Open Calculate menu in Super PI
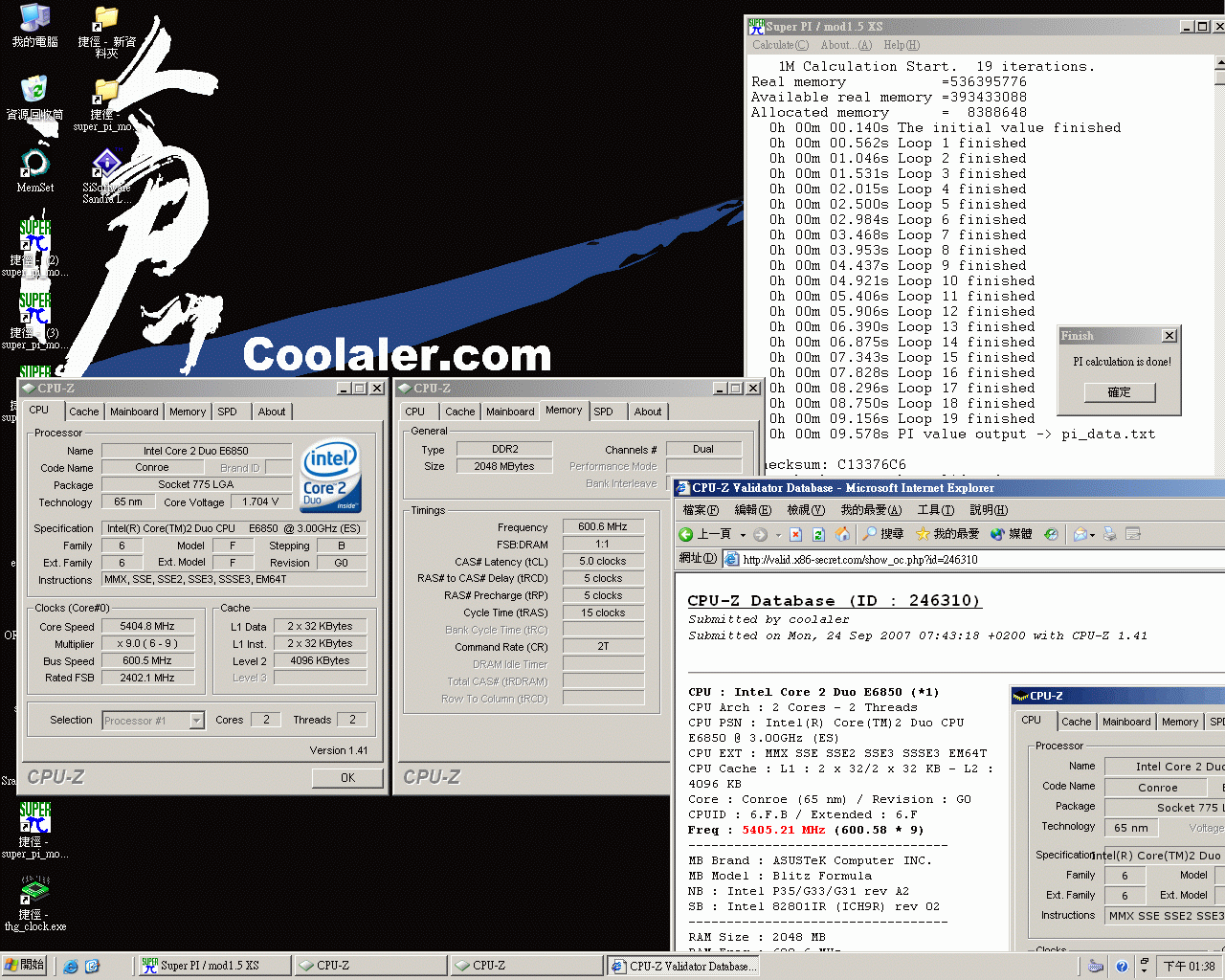Viewport: 1225px width, 980px height. pos(780,45)
